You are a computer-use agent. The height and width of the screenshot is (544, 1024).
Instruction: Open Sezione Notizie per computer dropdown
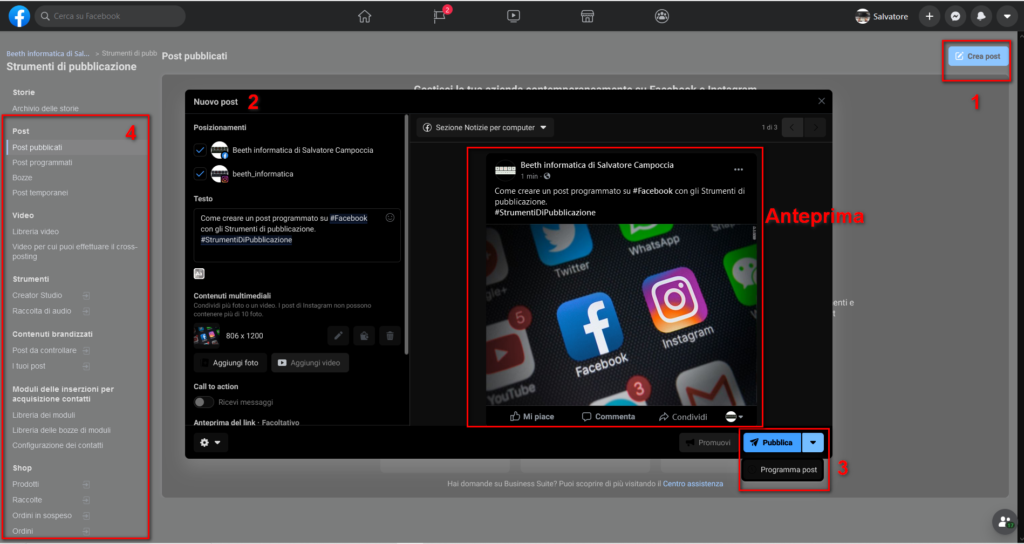click(x=485, y=127)
